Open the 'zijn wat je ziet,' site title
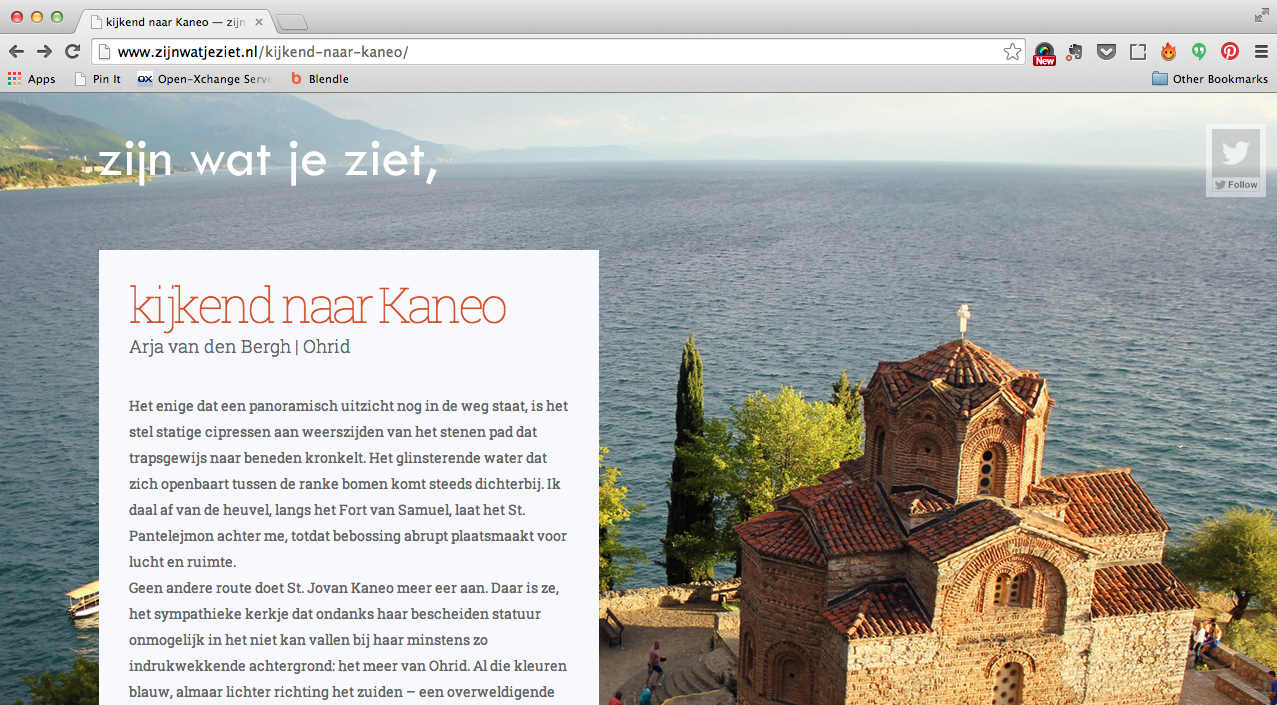 pos(269,161)
